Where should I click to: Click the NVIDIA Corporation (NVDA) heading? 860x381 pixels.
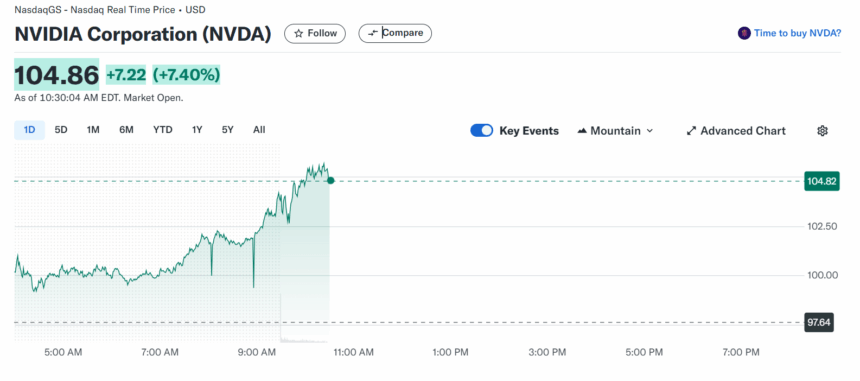click(143, 34)
